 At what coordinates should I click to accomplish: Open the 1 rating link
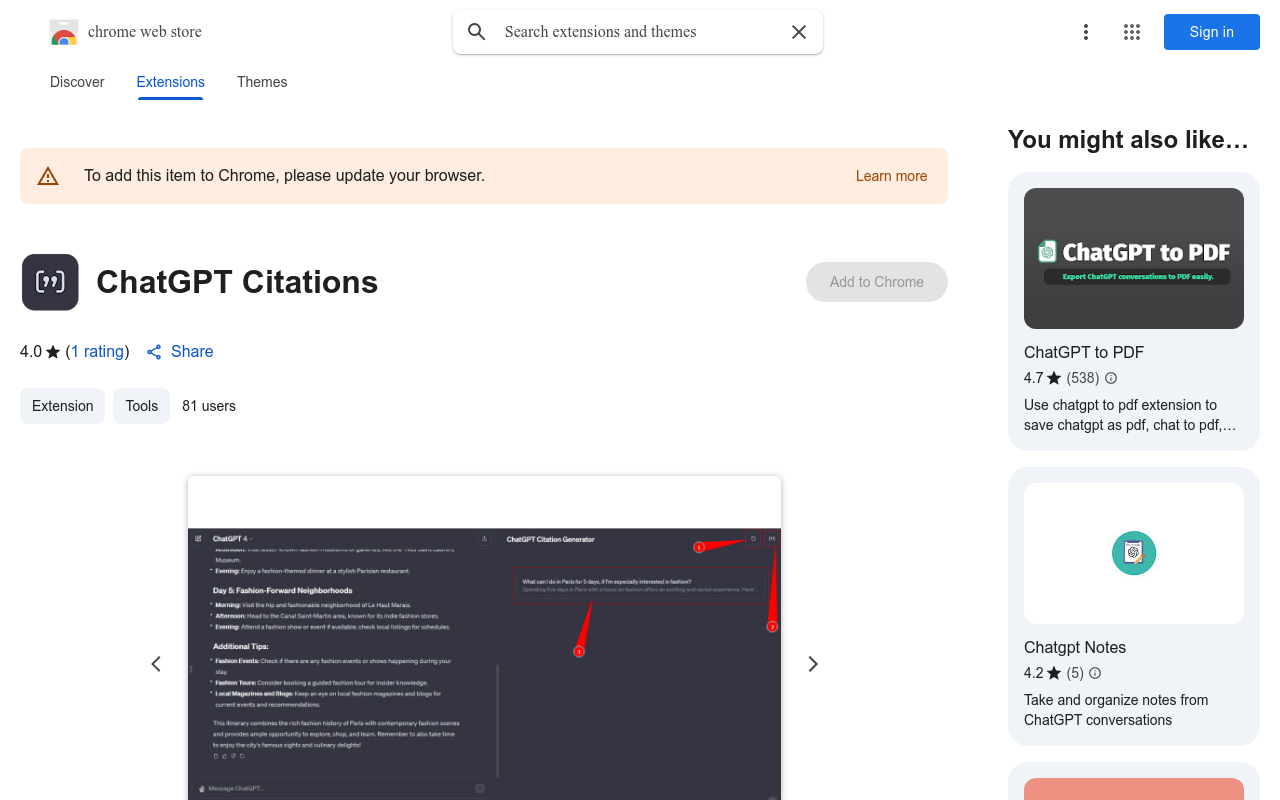97,351
